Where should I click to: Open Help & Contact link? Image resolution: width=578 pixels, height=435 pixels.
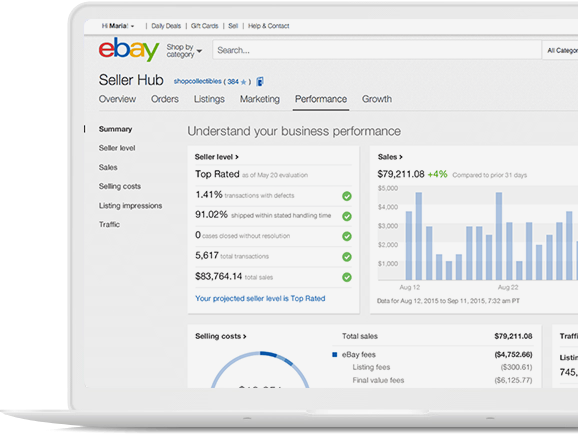click(268, 26)
